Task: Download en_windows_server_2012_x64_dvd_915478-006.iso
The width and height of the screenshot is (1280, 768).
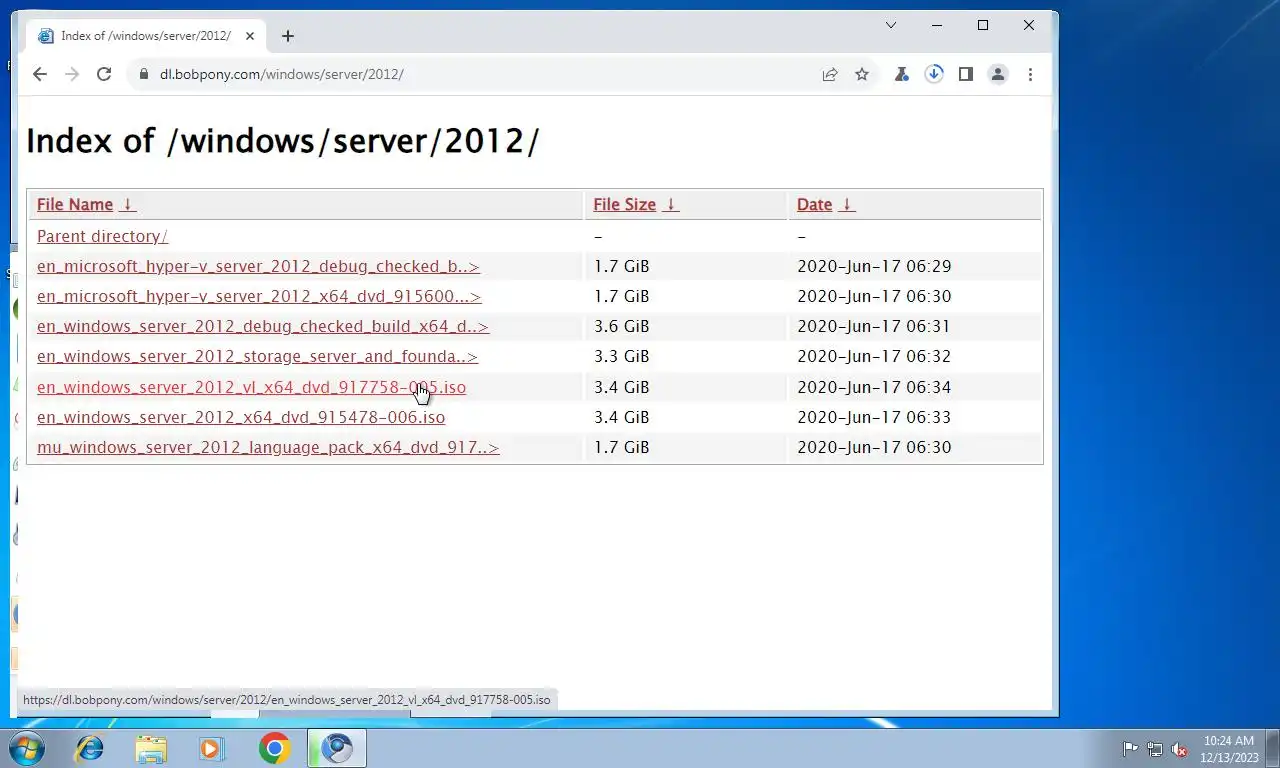Action: (x=241, y=417)
